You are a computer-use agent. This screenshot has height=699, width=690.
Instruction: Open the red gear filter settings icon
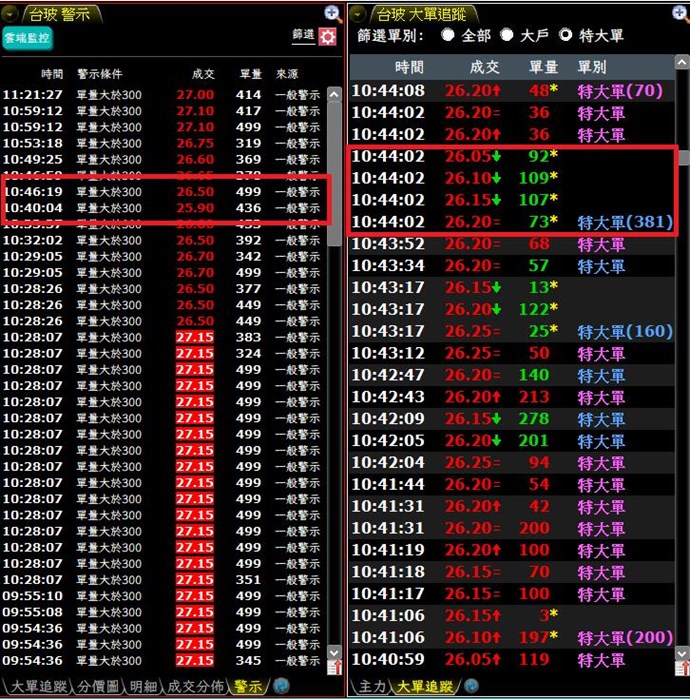327,37
